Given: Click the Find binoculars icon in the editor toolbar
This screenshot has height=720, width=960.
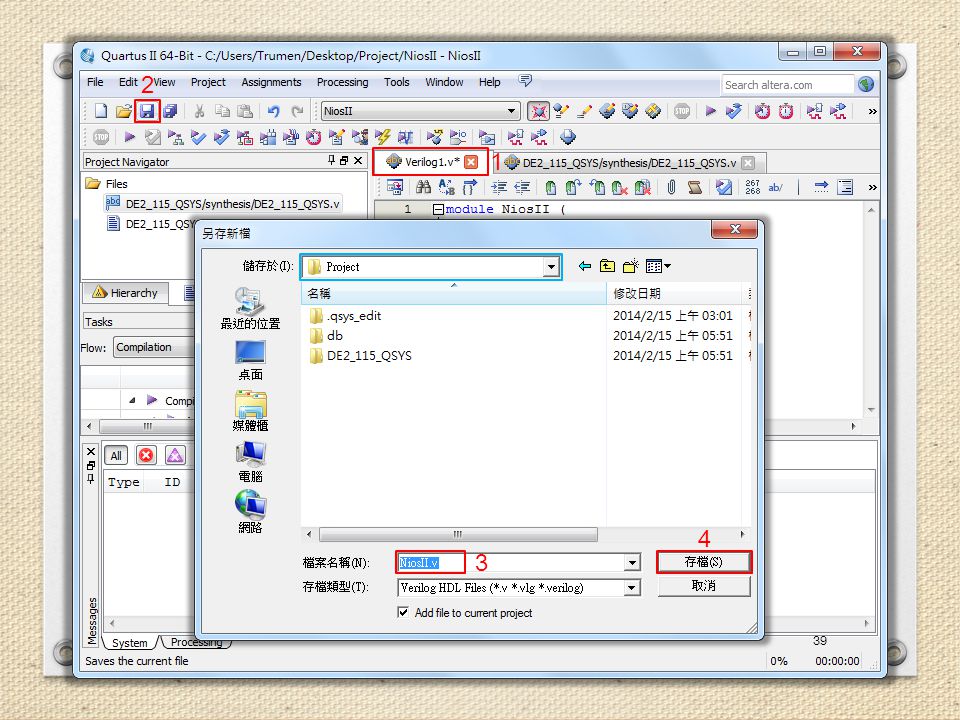Looking at the screenshot, I should [423, 187].
